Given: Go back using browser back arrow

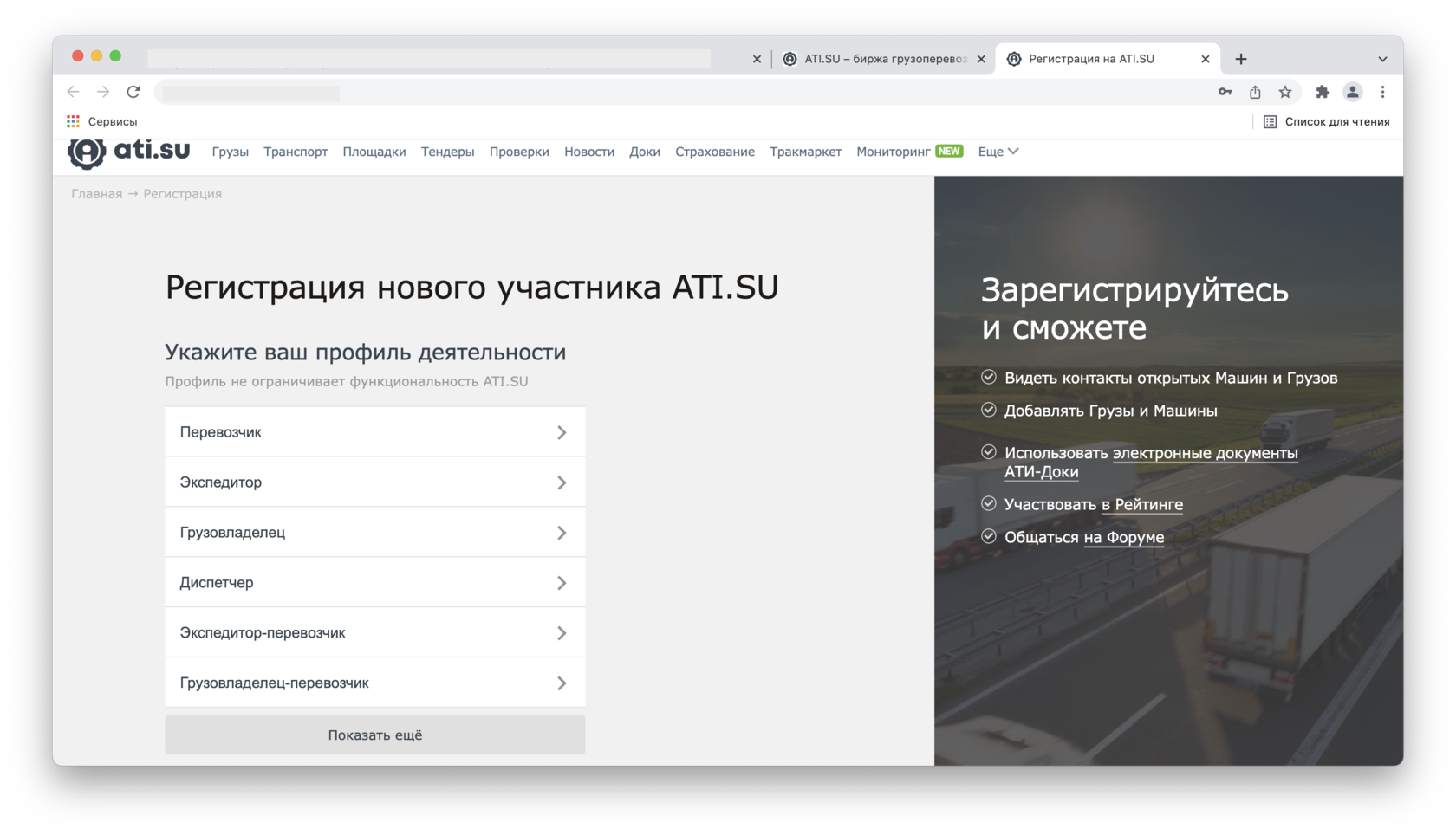Looking at the screenshot, I should coord(74,92).
